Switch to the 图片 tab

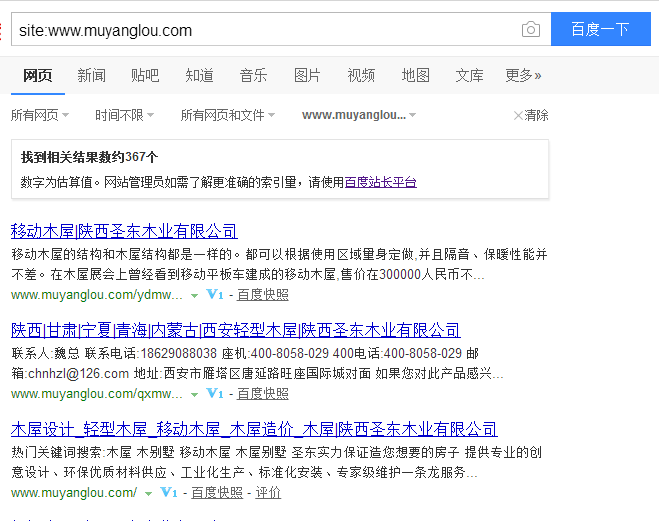307,75
